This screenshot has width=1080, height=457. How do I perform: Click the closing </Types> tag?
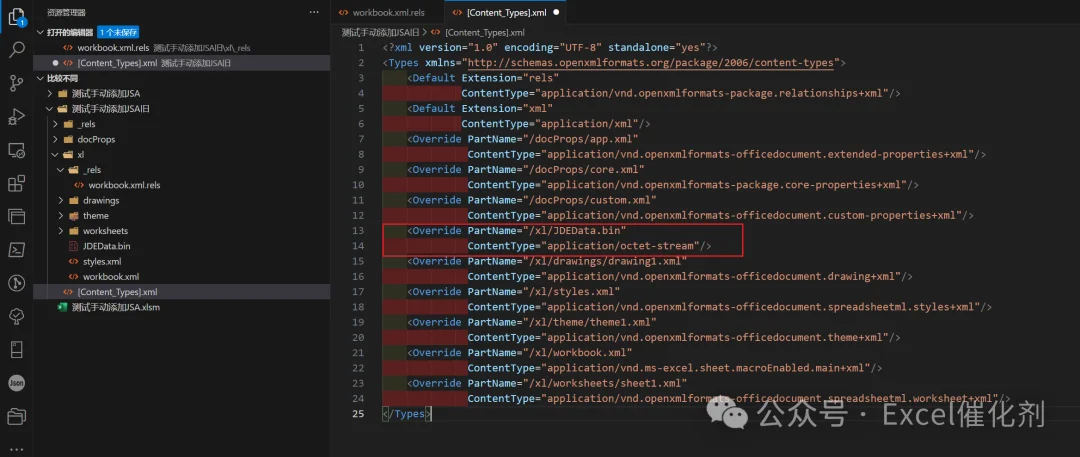click(406, 414)
